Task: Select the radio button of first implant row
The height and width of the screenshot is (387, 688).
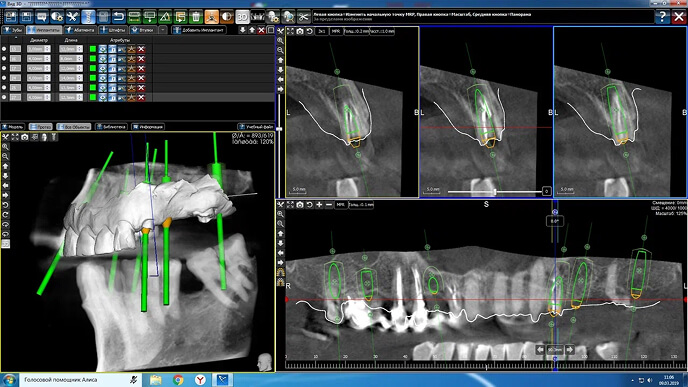Action: [x=4, y=49]
